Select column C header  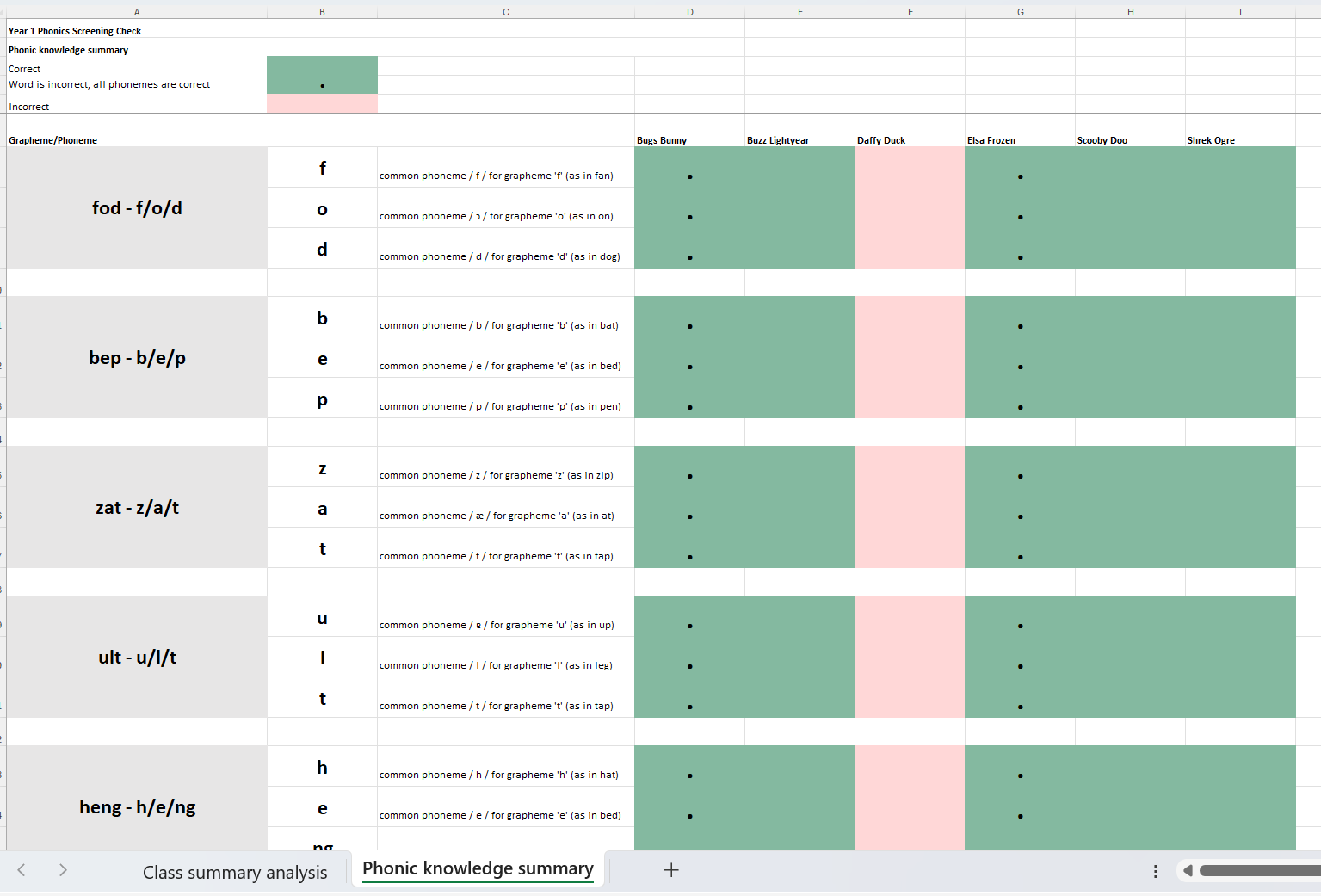506,12
